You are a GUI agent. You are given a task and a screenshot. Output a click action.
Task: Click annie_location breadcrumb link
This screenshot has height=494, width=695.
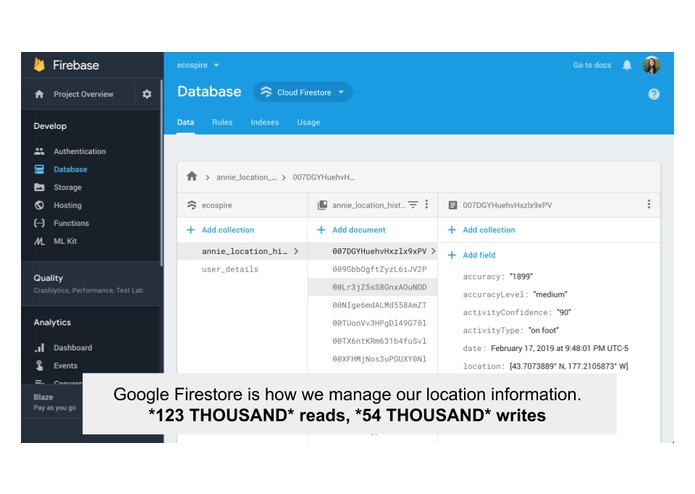click(x=246, y=177)
